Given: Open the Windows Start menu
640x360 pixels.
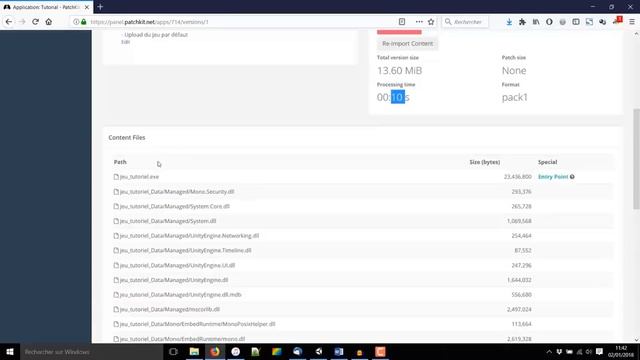Looking at the screenshot, I should [x=10, y=351].
